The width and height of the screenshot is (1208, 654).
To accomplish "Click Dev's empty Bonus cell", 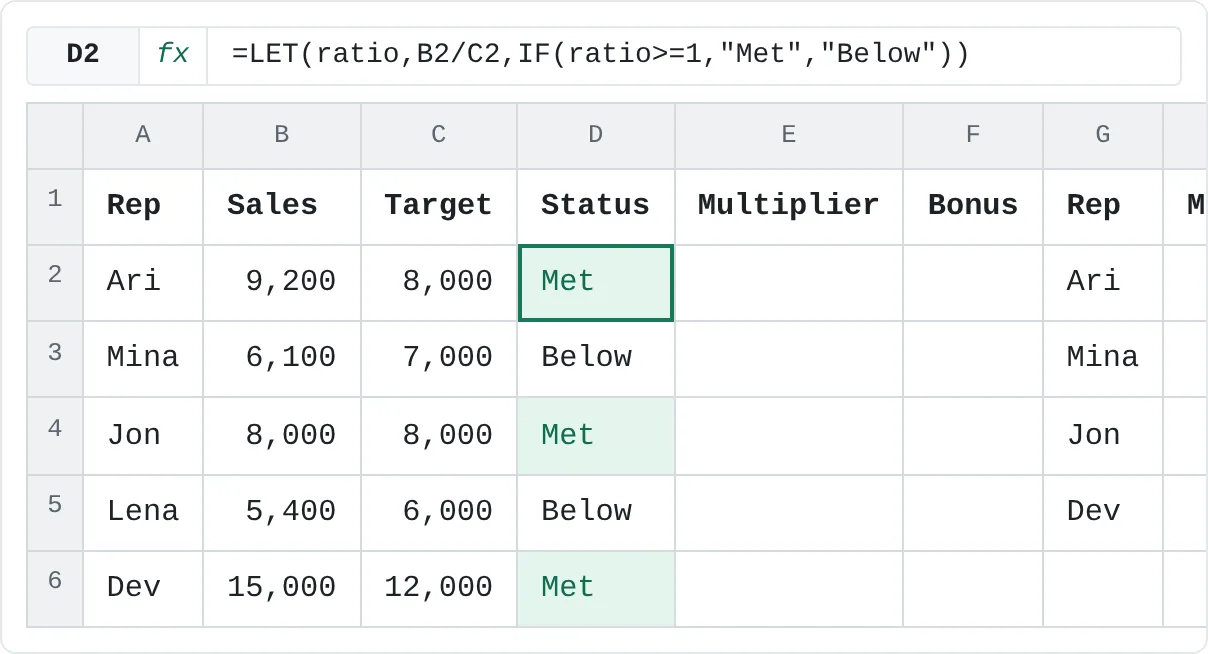I will point(973,589).
